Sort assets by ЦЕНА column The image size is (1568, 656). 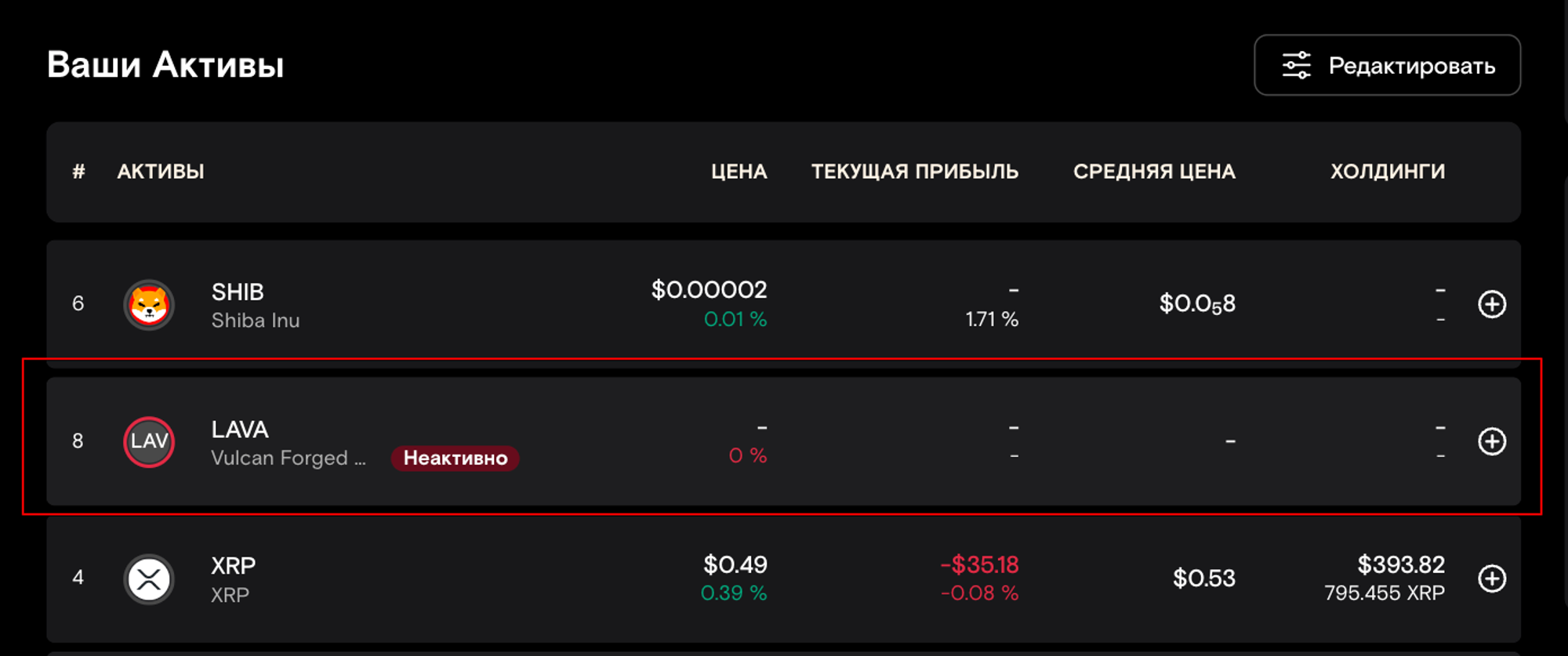[x=739, y=172]
